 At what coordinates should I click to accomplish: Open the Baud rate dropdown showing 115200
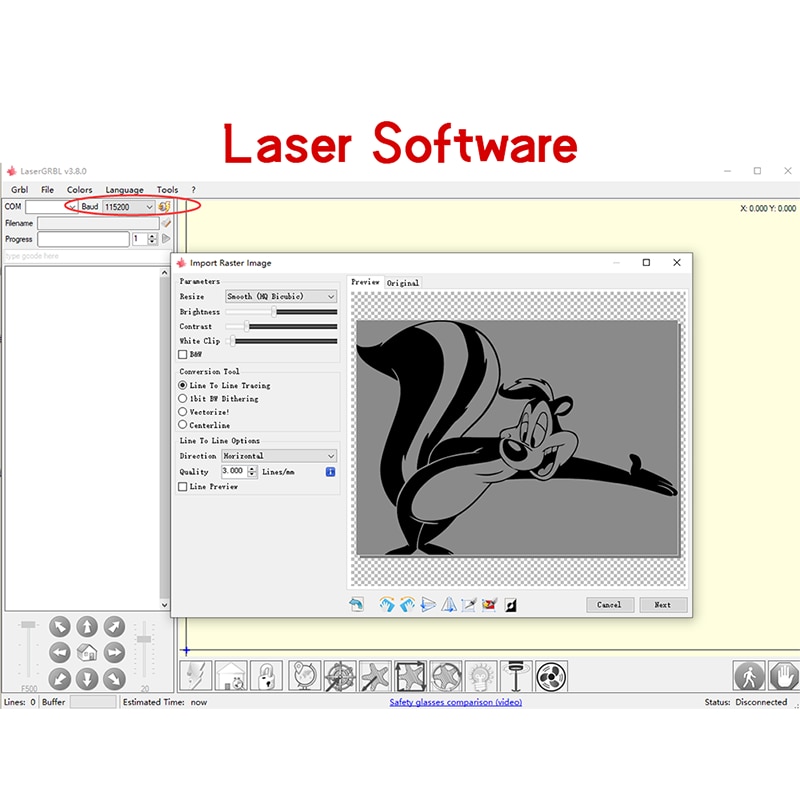point(129,207)
